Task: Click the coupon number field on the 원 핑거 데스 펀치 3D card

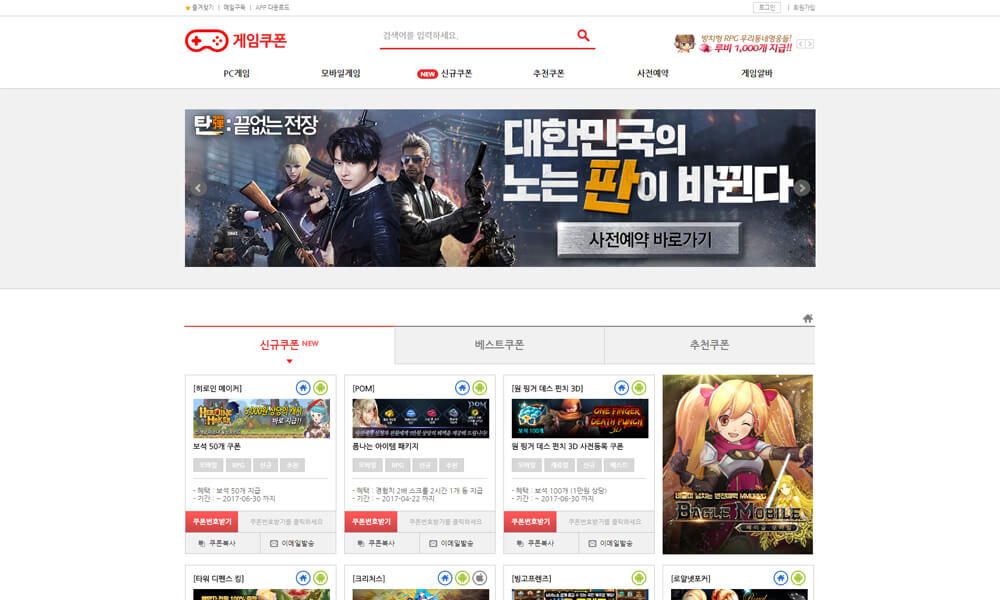Action: 605,522
